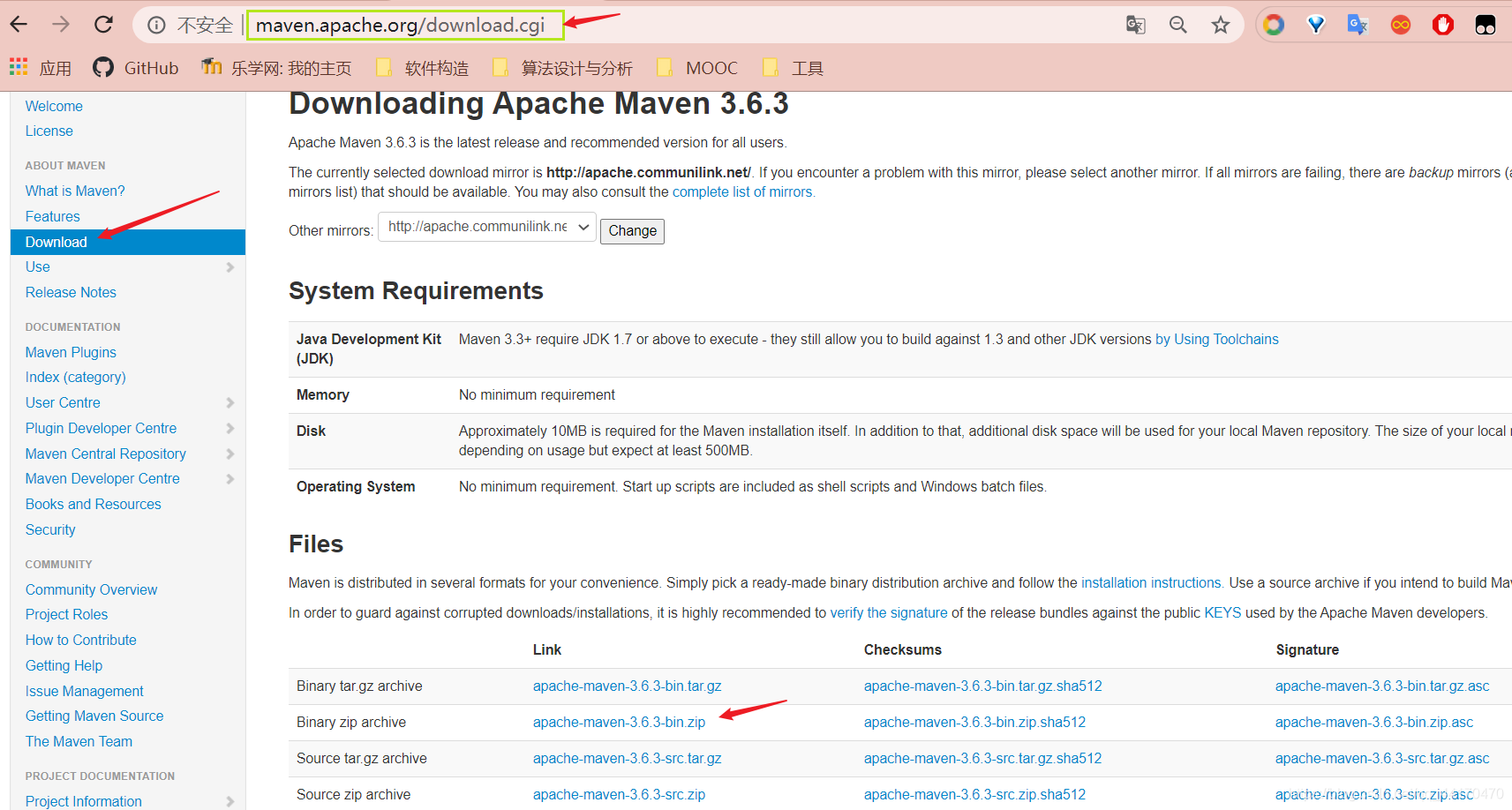Download apache-maven-3.6.3-bin.tar.gz

click(628, 686)
